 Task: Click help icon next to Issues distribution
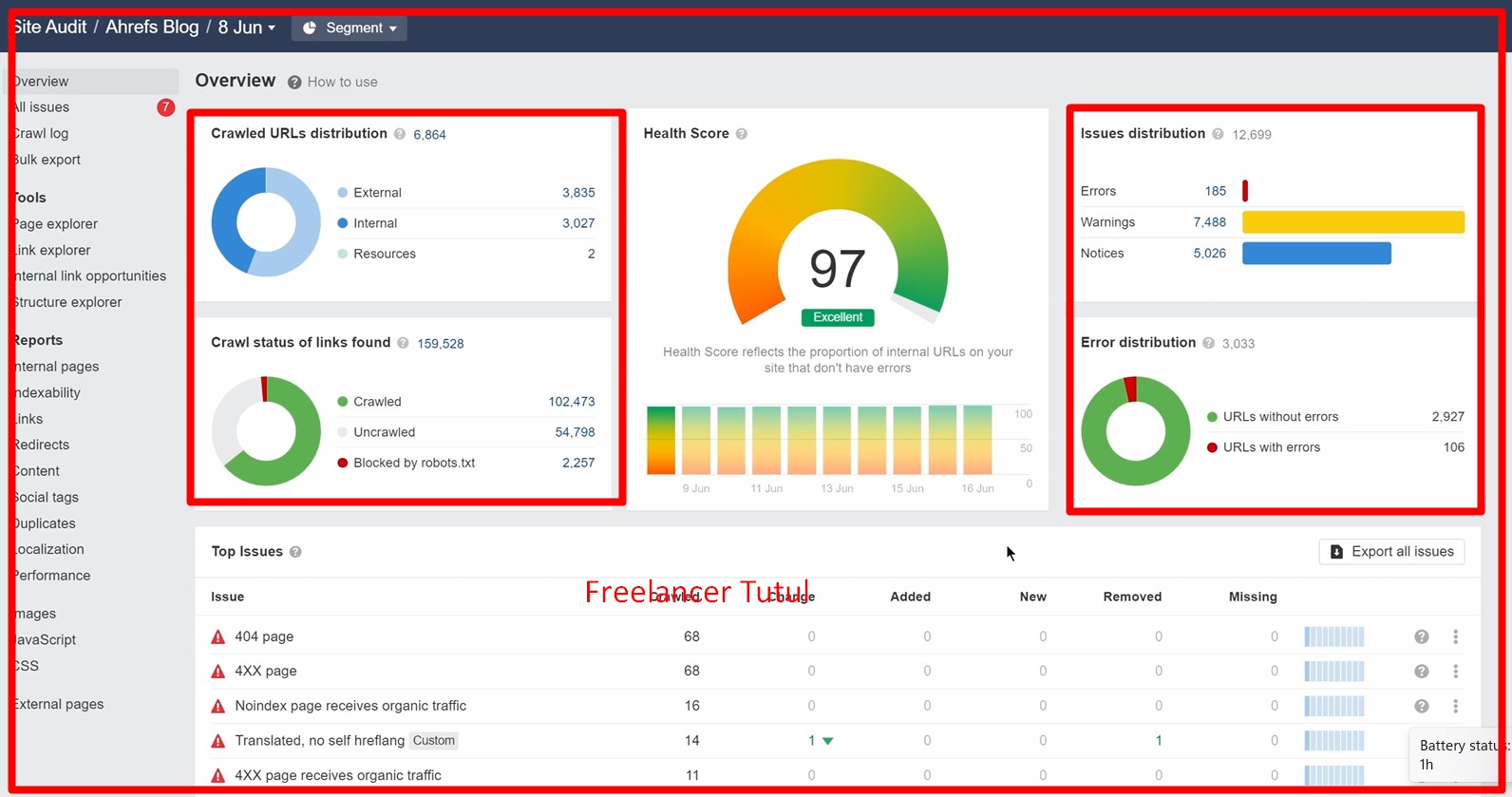pos(1218,134)
